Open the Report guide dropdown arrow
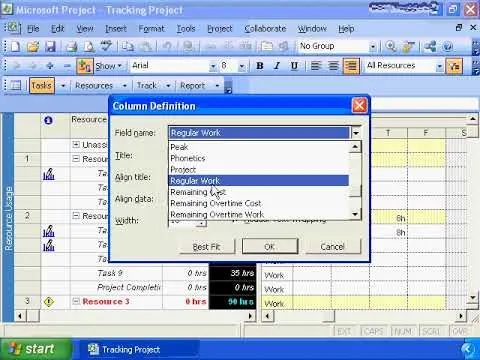This screenshot has width=480, height=360. click(217, 86)
